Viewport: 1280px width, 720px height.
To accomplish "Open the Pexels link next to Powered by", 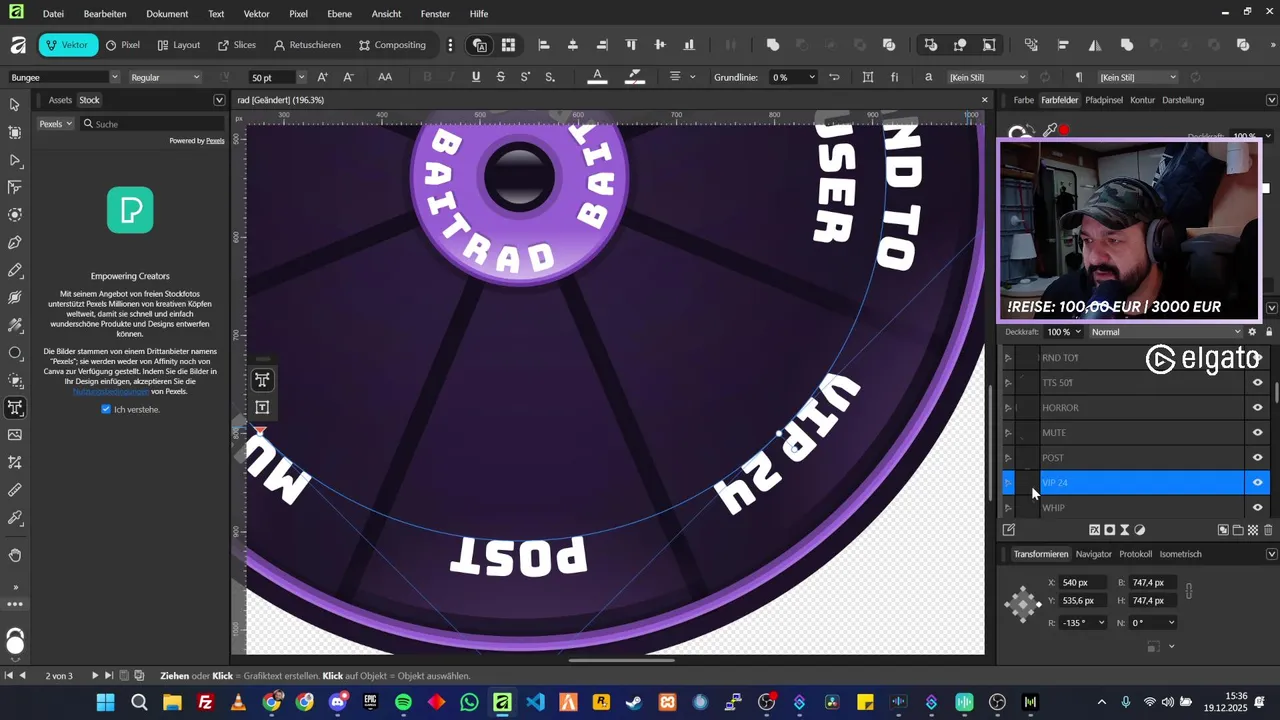I will click(x=215, y=141).
